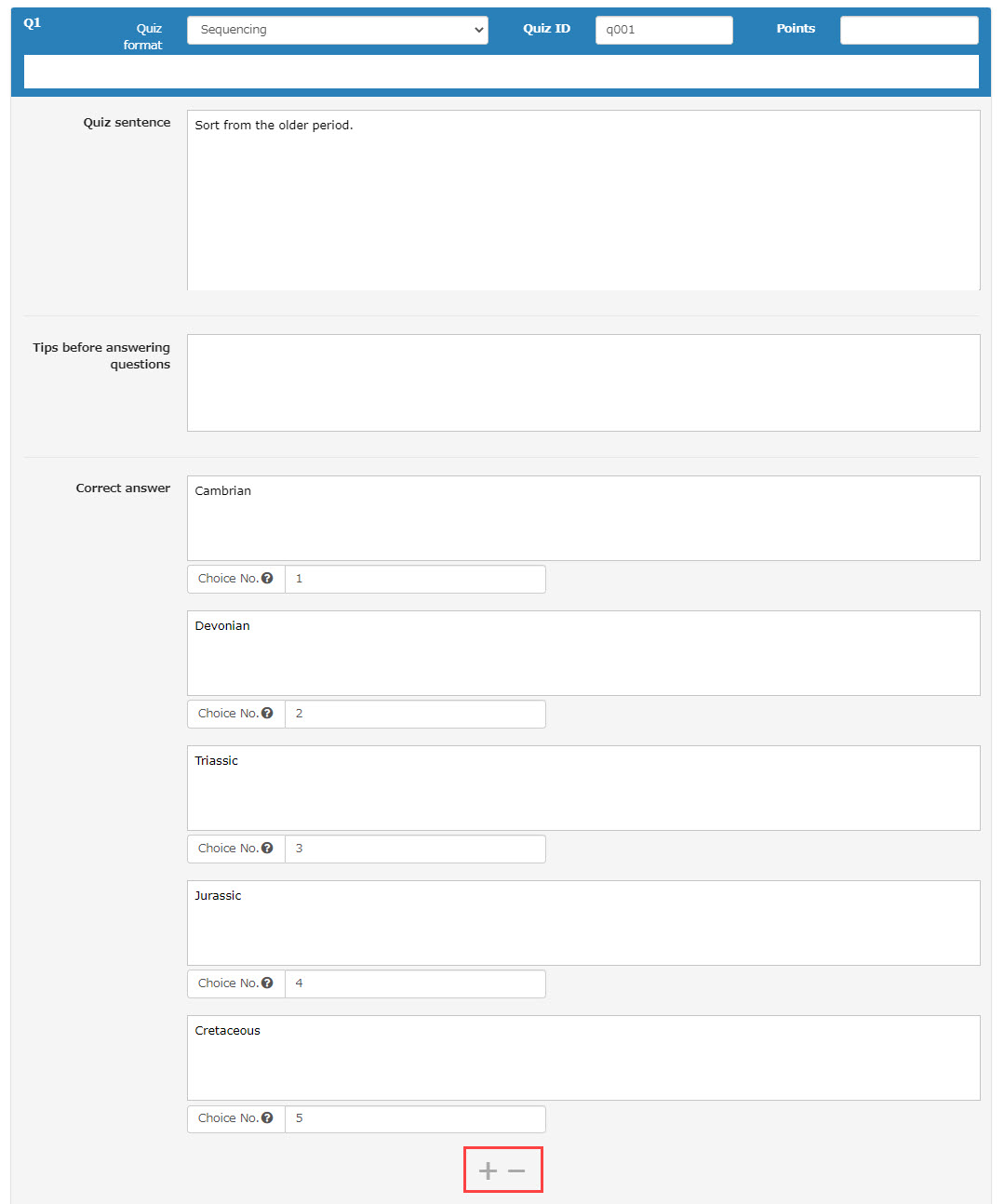Click the Quiz ID field containing q001
The image size is (1004, 1204).
click(663, 30)
